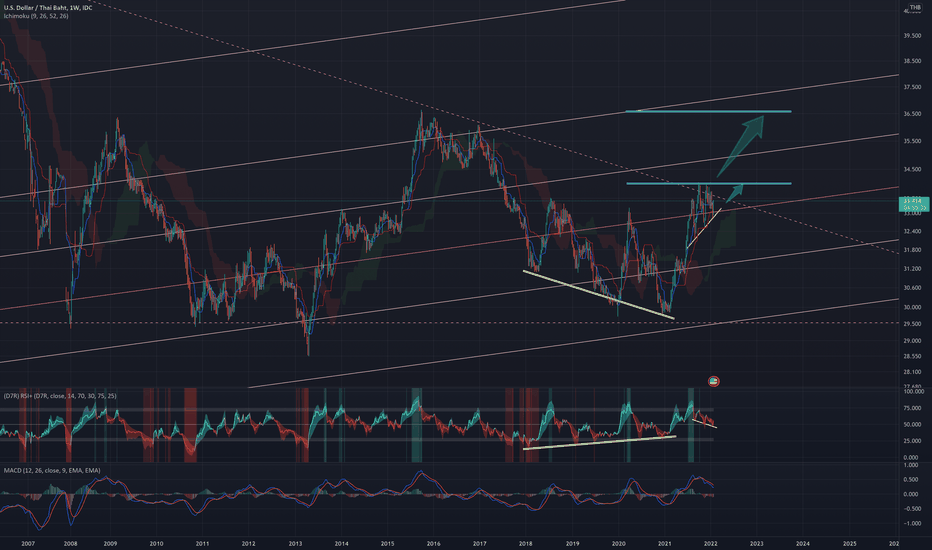Screen dimensions: 932x550
Task: Click the red economic event flag icon
Action: click(x=714, y=381)
